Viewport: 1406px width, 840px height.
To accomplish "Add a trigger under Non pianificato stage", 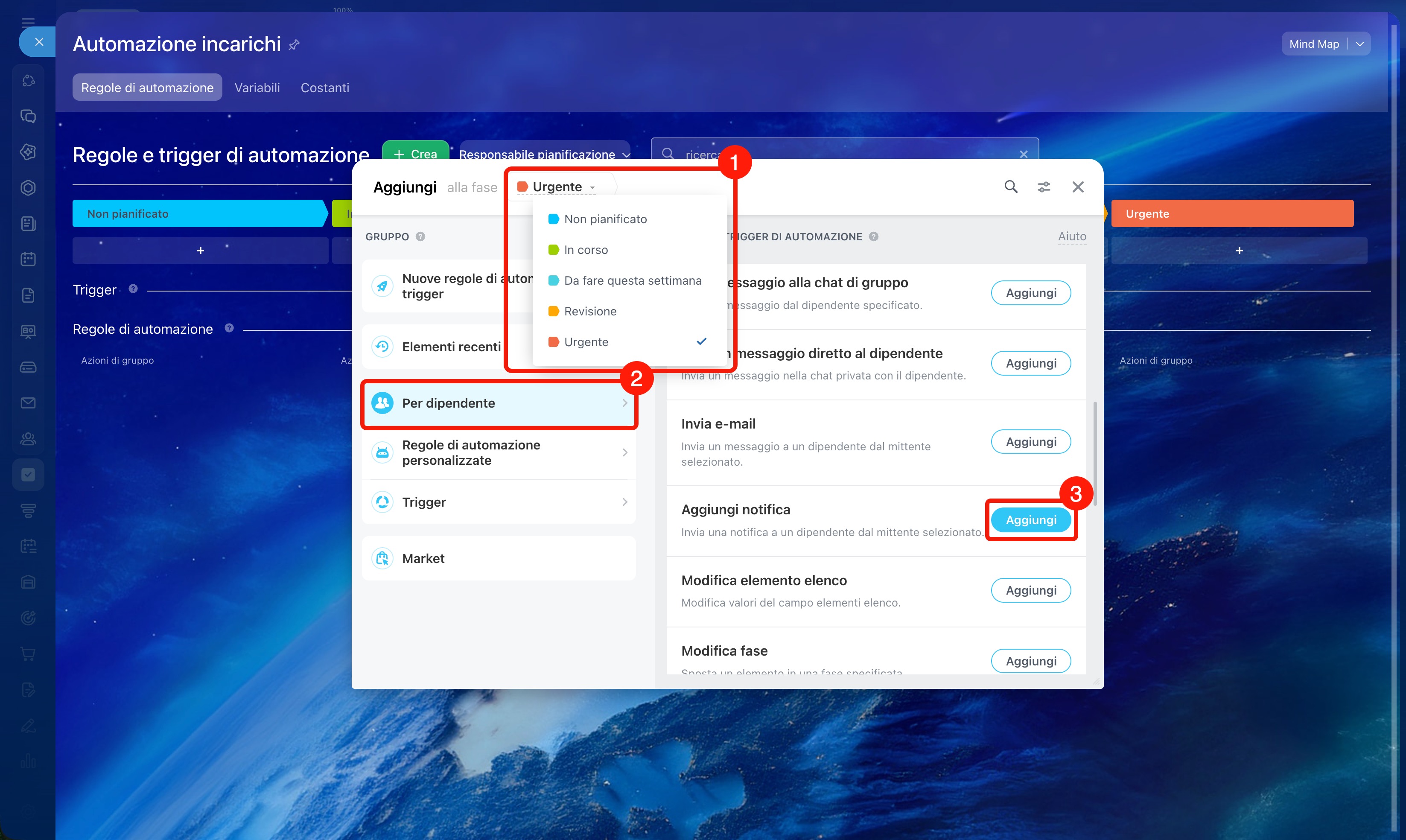I will (200, 250).
